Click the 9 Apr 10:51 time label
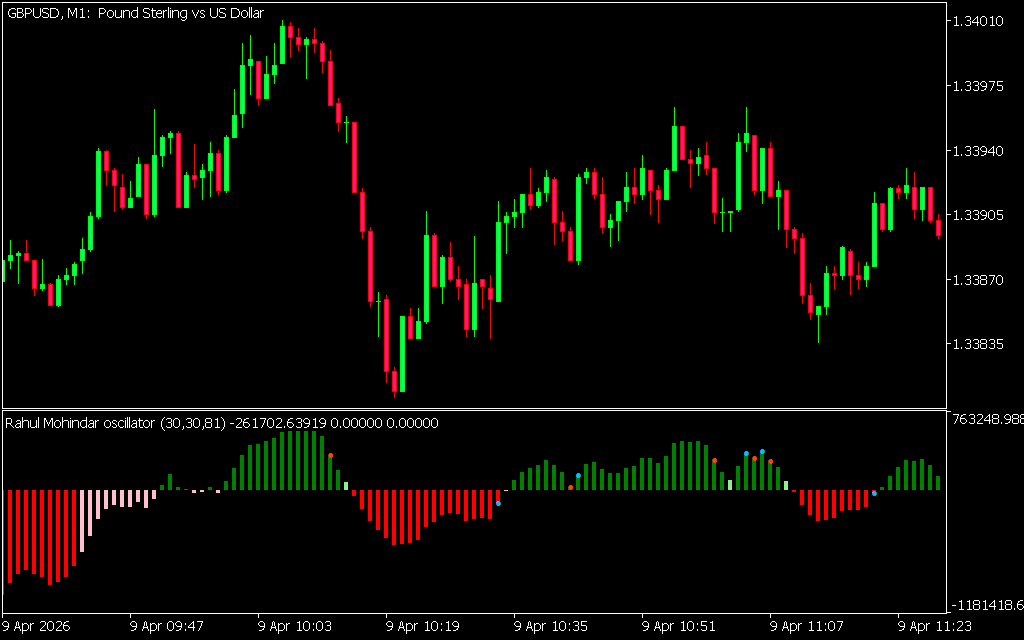 [x=679, y=627]
